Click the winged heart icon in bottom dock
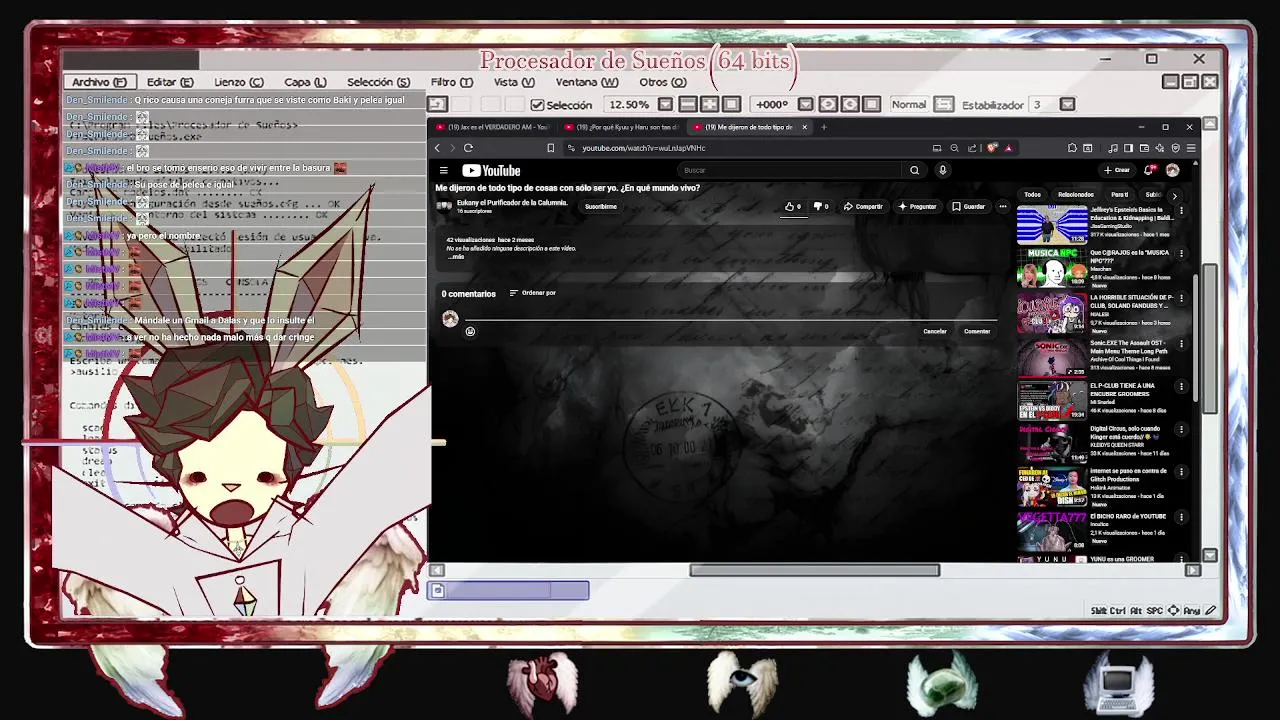Viewport: 1280px width, 720px height. click(542, 682)
